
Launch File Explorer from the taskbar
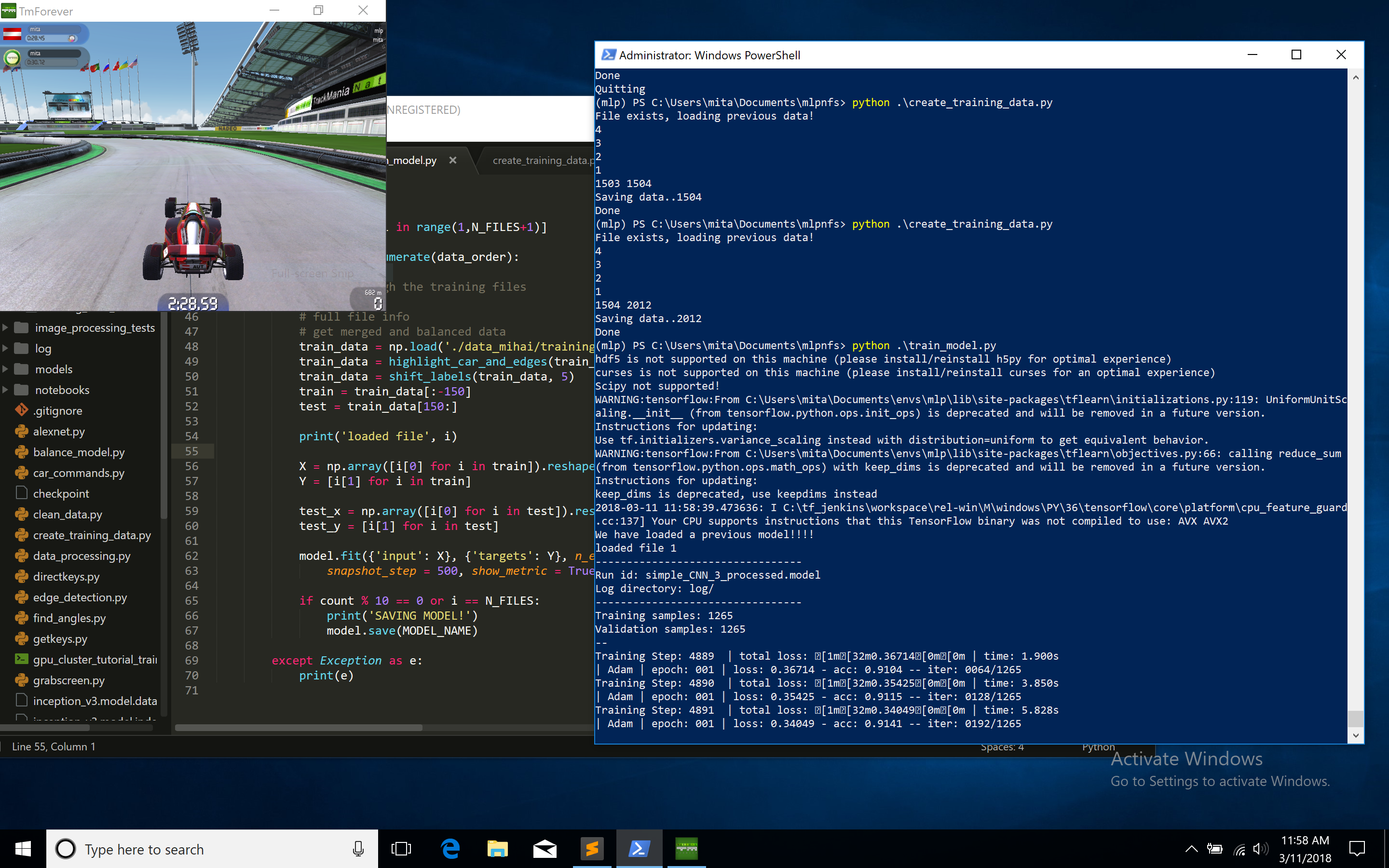point(497,849)
